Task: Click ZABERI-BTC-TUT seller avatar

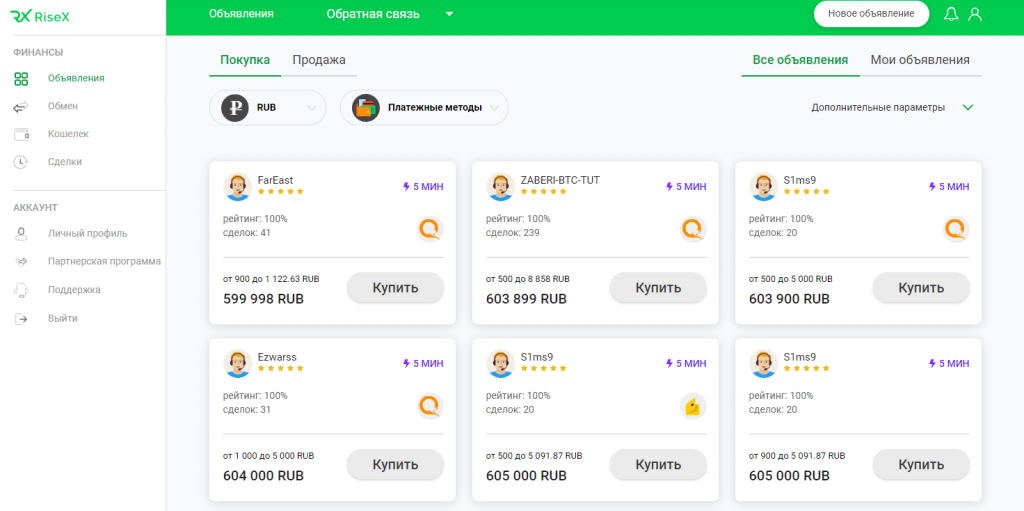Action: [501, 187]
